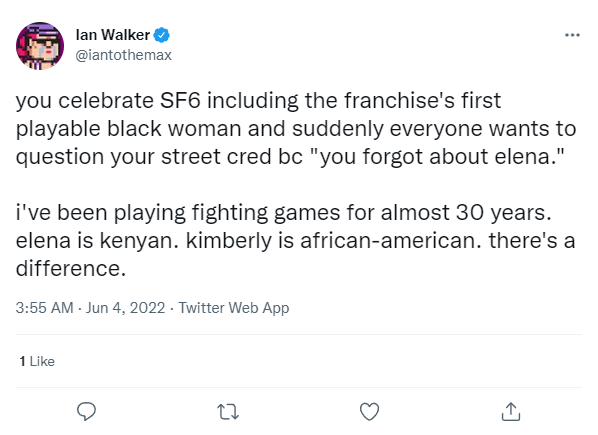598x435 pixels.
Task: Open the three-dot more options menu
Action: click(572, 35)
